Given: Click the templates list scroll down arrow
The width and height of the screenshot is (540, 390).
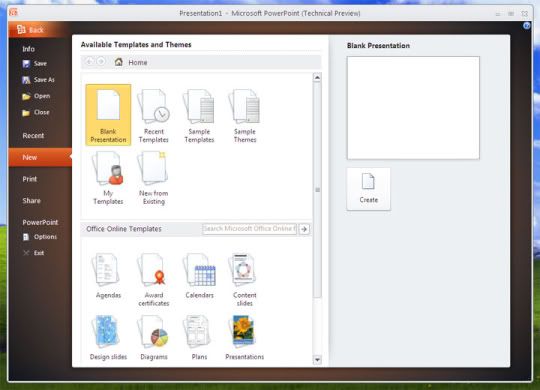Looking at the screenshot, I should (317, 360).
